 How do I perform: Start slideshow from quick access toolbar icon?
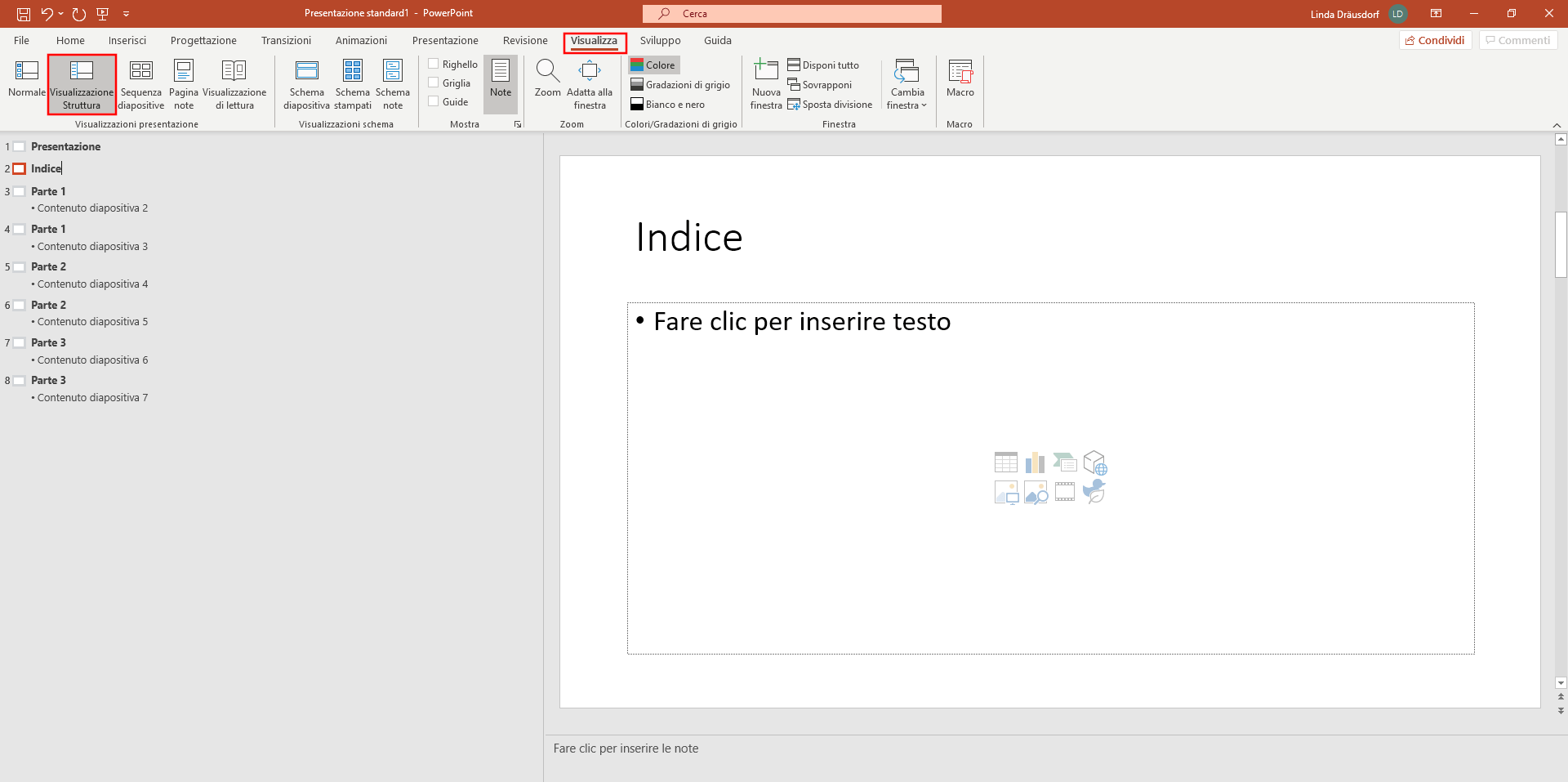103,14
